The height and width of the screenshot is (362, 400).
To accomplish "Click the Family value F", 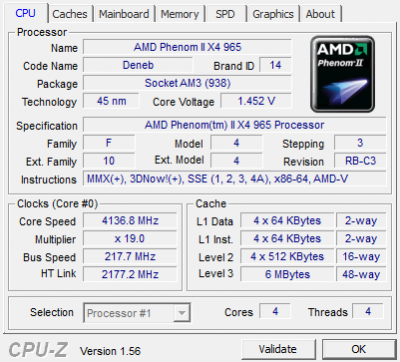I will 109,143.
